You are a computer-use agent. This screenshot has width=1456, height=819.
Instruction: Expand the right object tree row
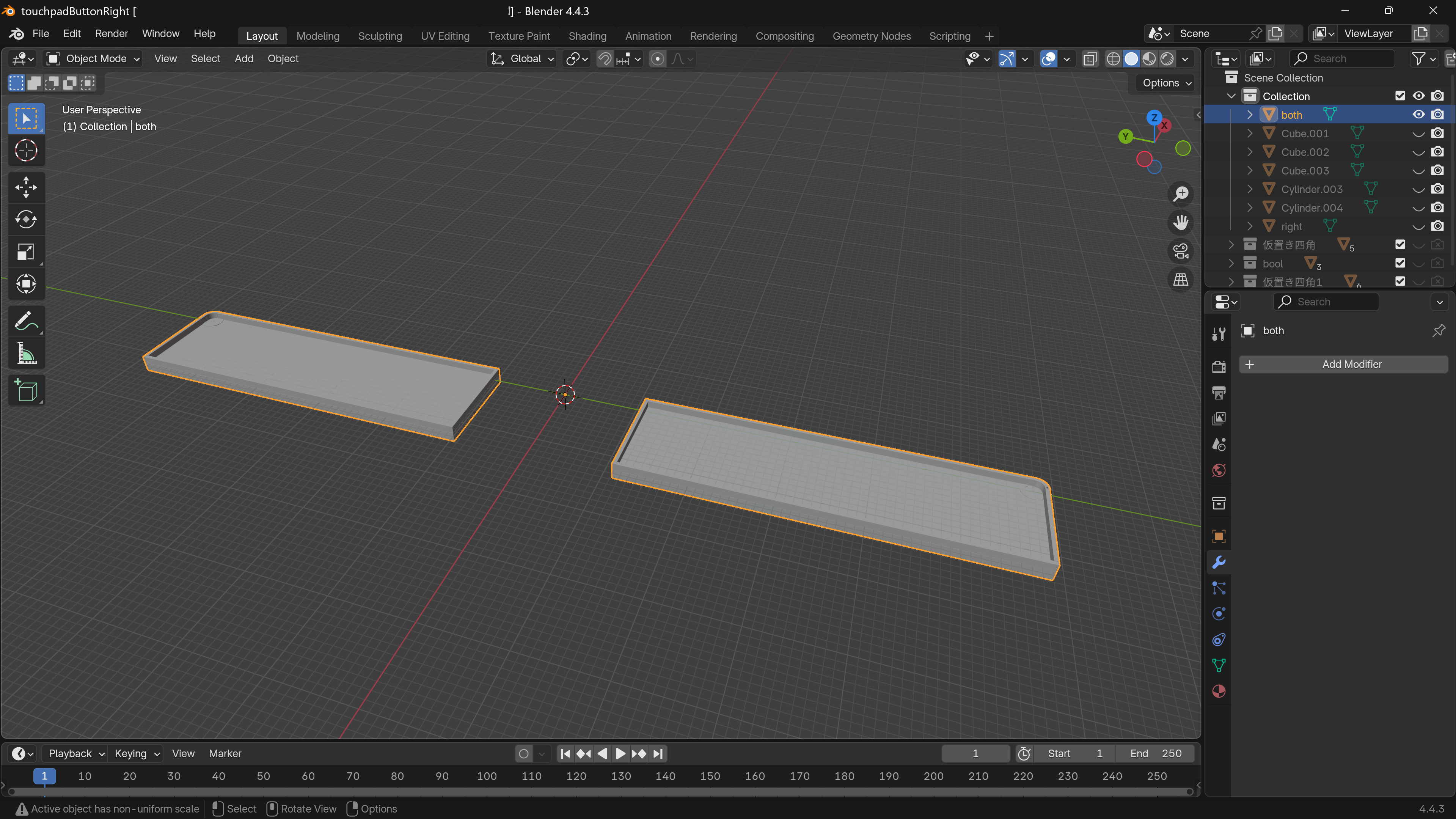click(x=1250, y=226)
